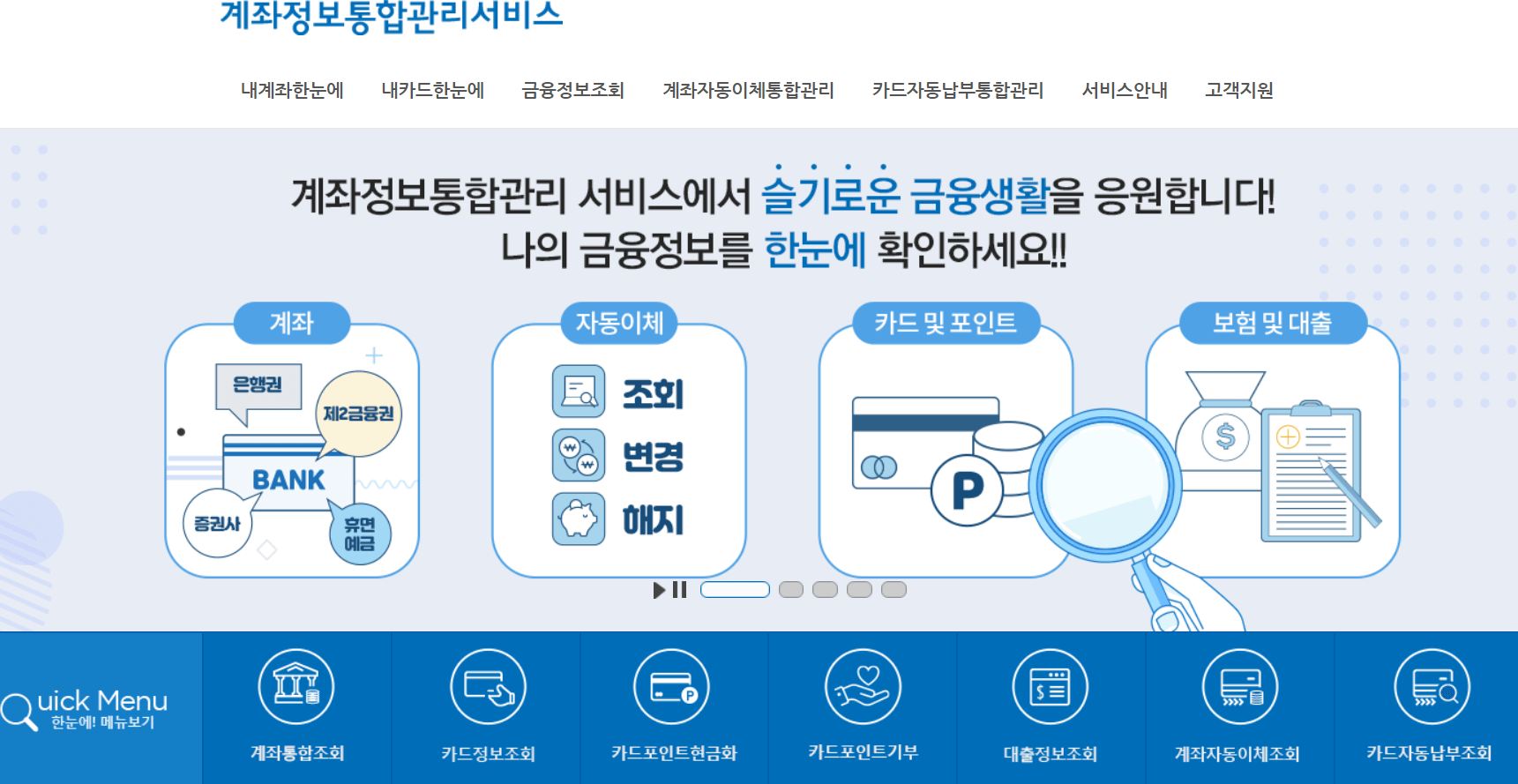Image resolution: width=1518 pixels, height=784 pixels.
Task: Open the 서비스안내 menu
Action: [x=1125, y=90]
